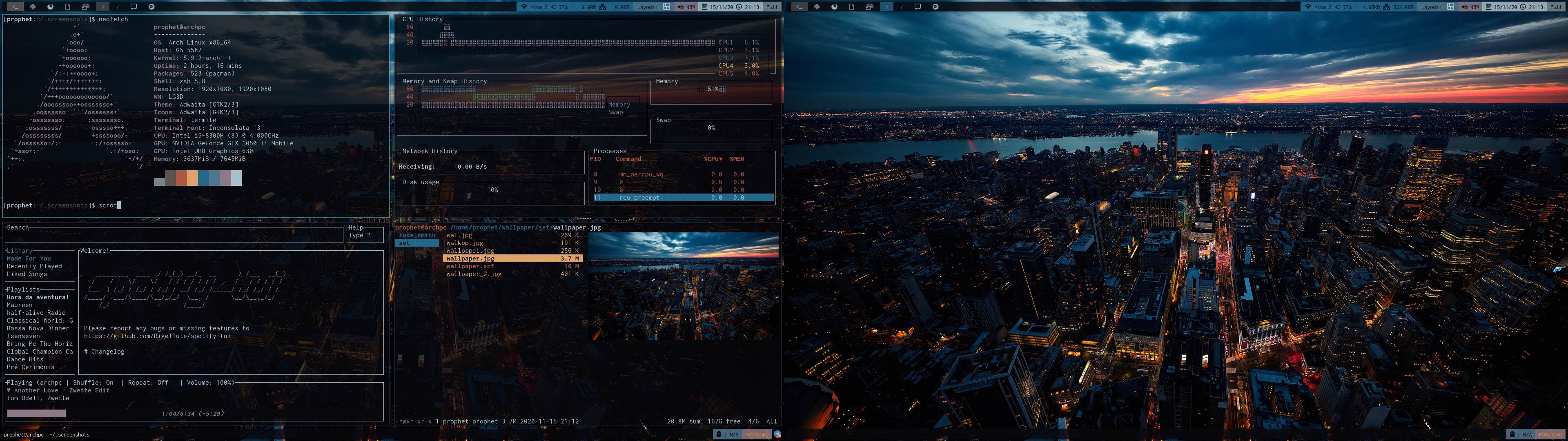The width and height of the screenshot is (1568, 441).
Task: Click the calendar icon on left monitor bar
Action: pyautogui.click(x=704, y=7)
